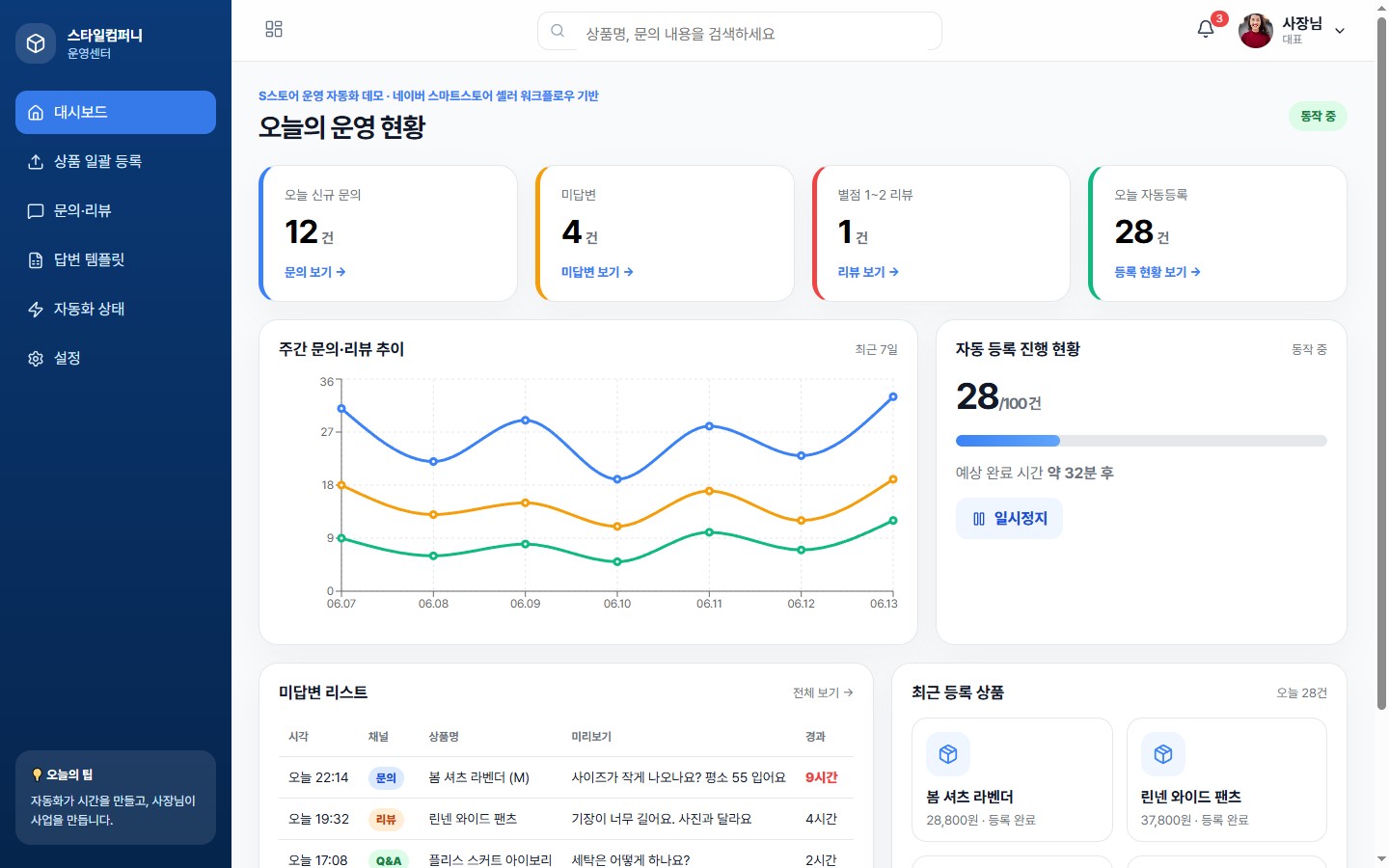The image size is (1389, 868).
Task: Click the 사이즈가 작게 나오나요 preview text
Action: pyautogui.click(x=678, y=777)
